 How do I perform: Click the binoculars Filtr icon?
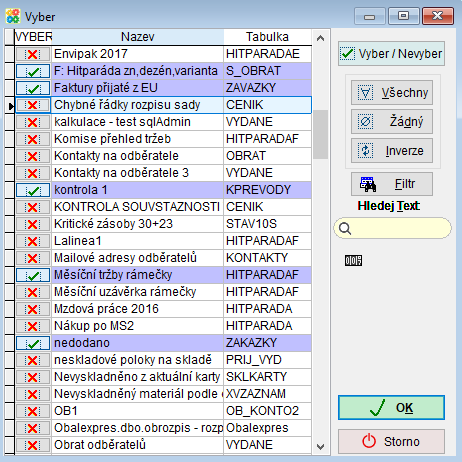[368, 184]
